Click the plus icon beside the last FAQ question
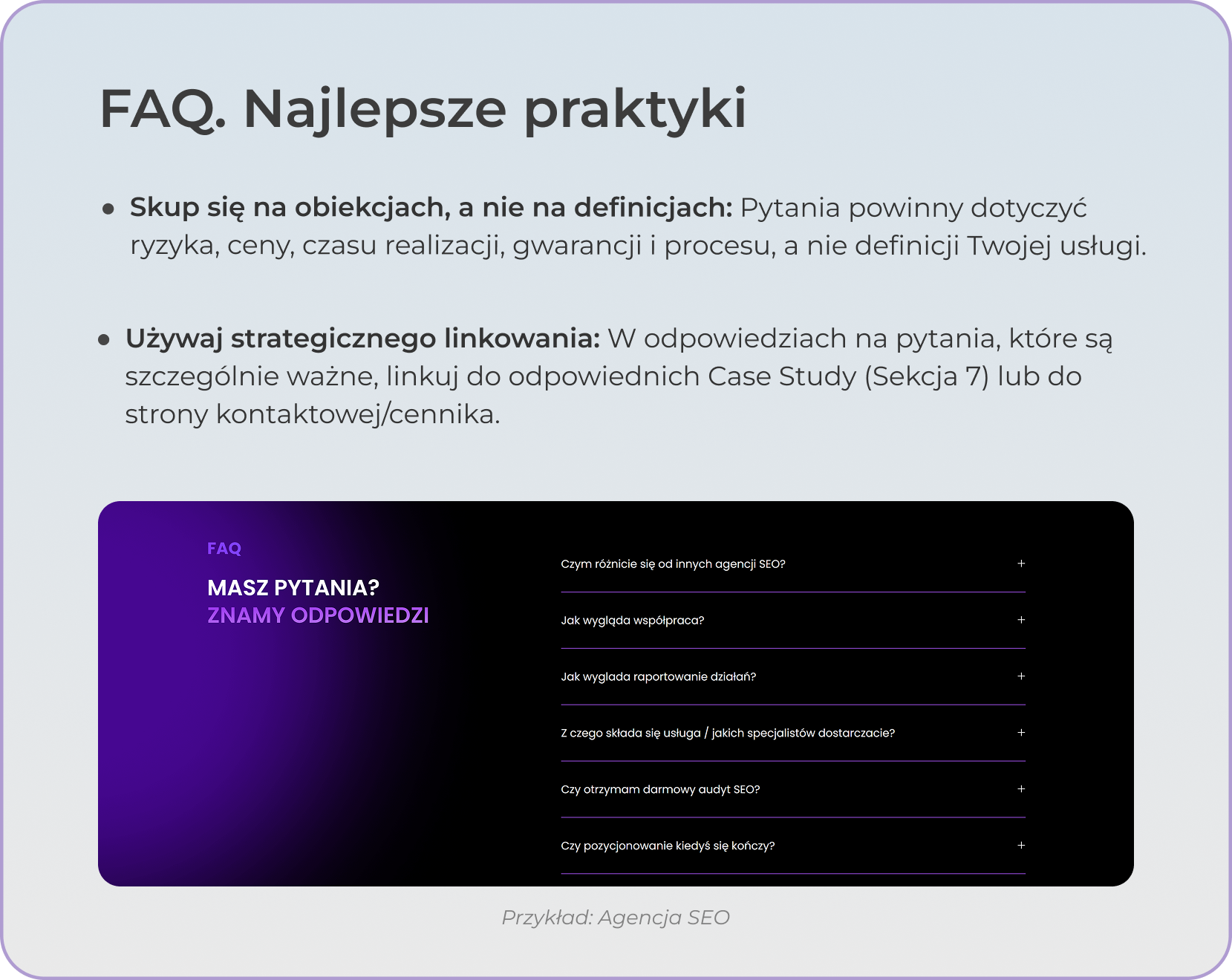This screenshot has width=1232, height=980. 1022,845
